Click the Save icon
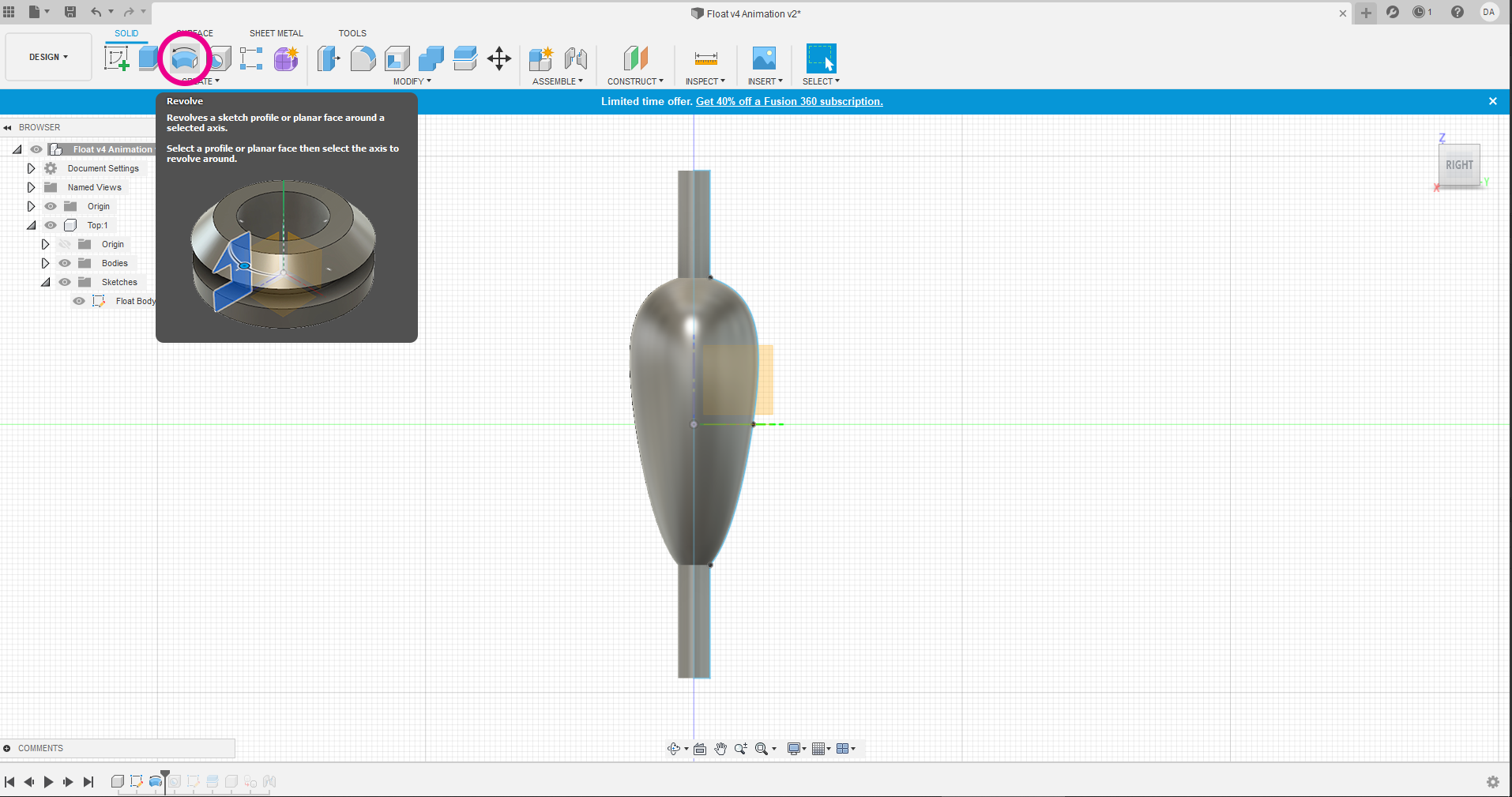The height and width of the screenshot is (797, 1512). pos(70,12)
